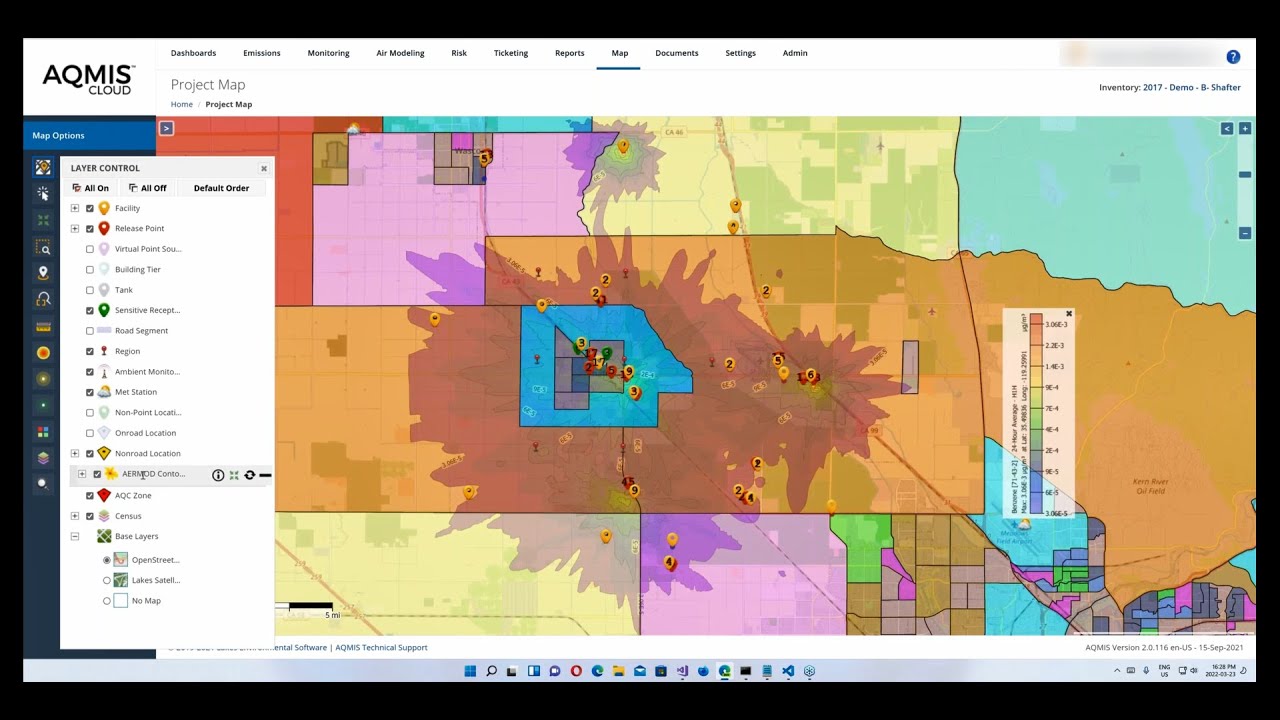Expand the Census layer tree node
Screen dimensions: 1280x720
click(75, 516)
